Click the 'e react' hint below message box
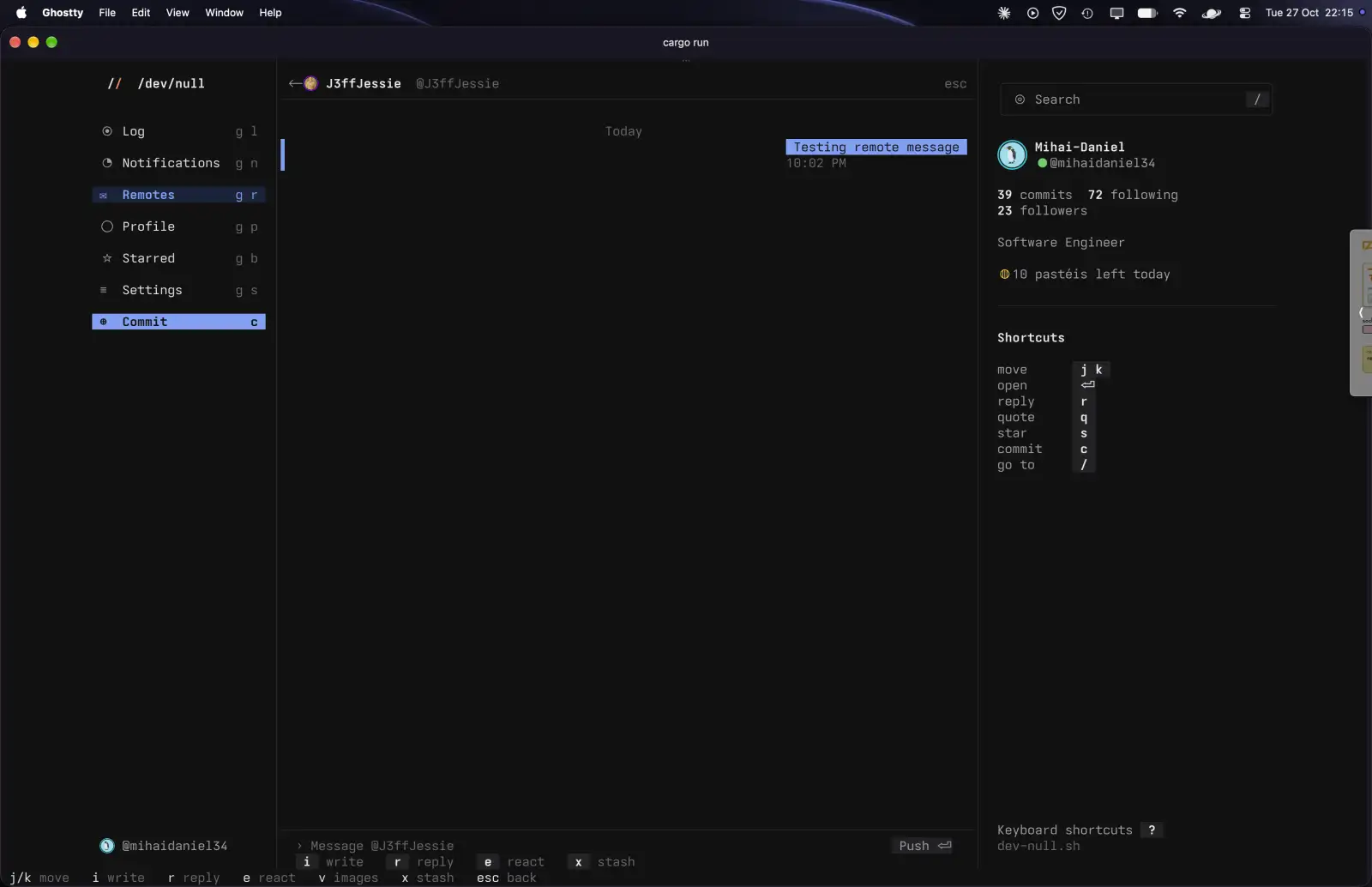Image resolution: width=1372 pixels, height=887 pixels. [x=512, y=862]
